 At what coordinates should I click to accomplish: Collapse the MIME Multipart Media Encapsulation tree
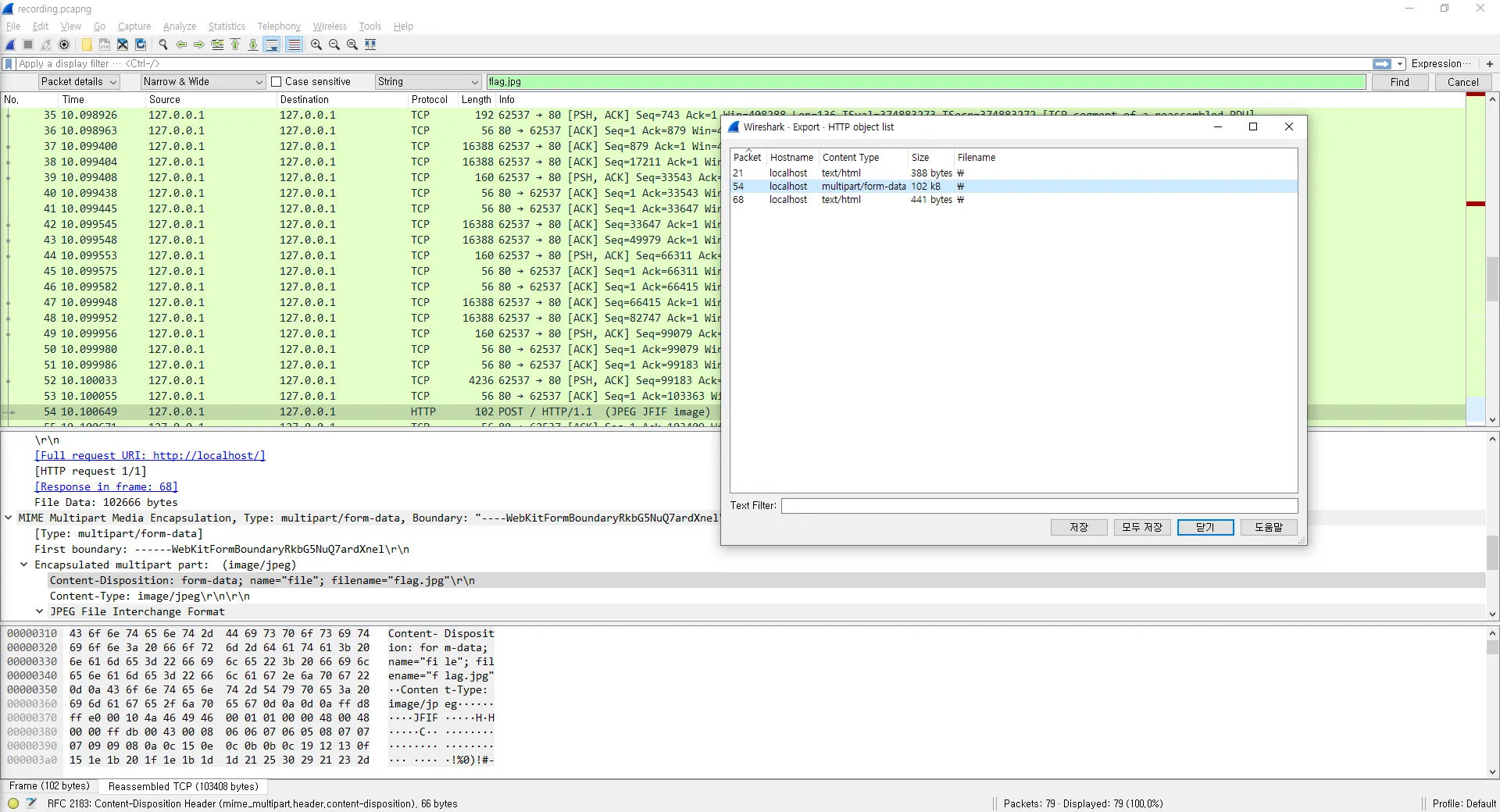coord(9,518)
